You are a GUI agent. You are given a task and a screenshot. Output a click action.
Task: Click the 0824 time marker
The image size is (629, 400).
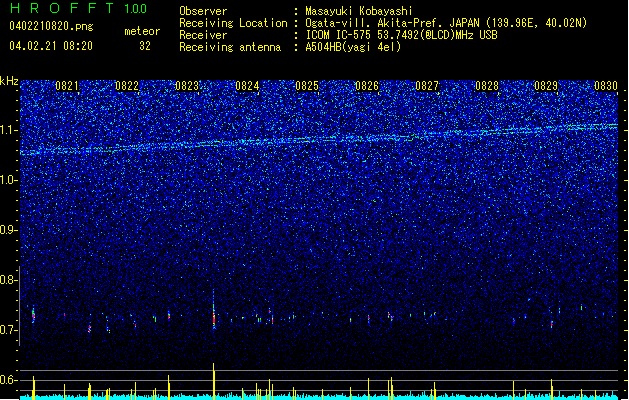pos(247,86)
